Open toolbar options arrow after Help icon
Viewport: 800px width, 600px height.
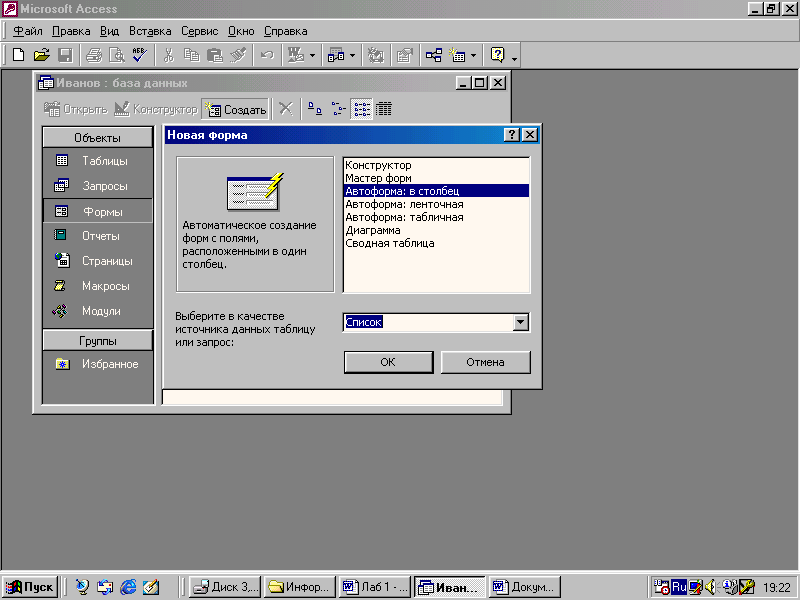click(x=514, y=59)
